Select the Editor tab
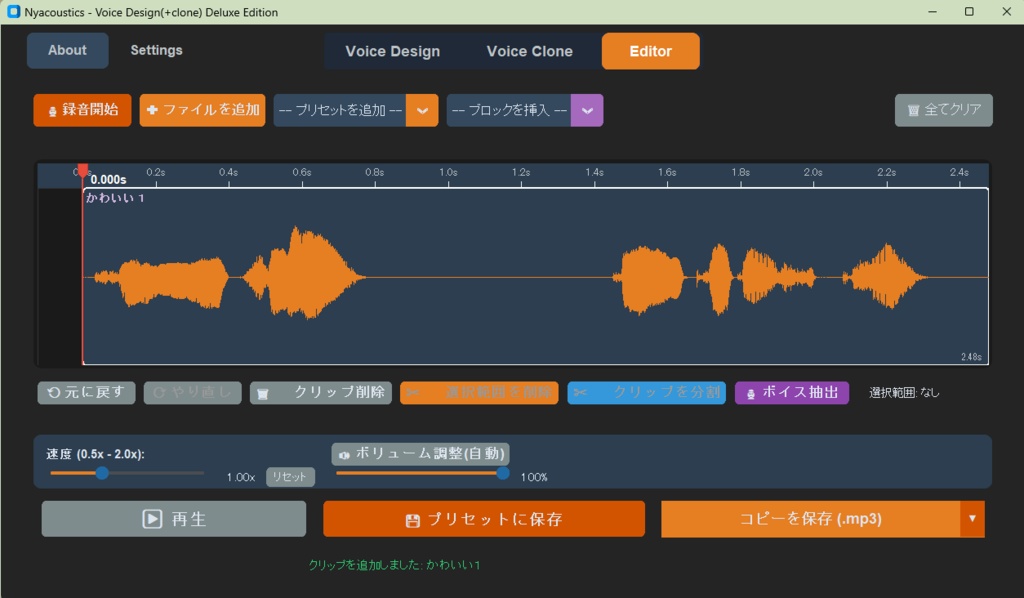1024x598 pixels. (x=650, y=51)
